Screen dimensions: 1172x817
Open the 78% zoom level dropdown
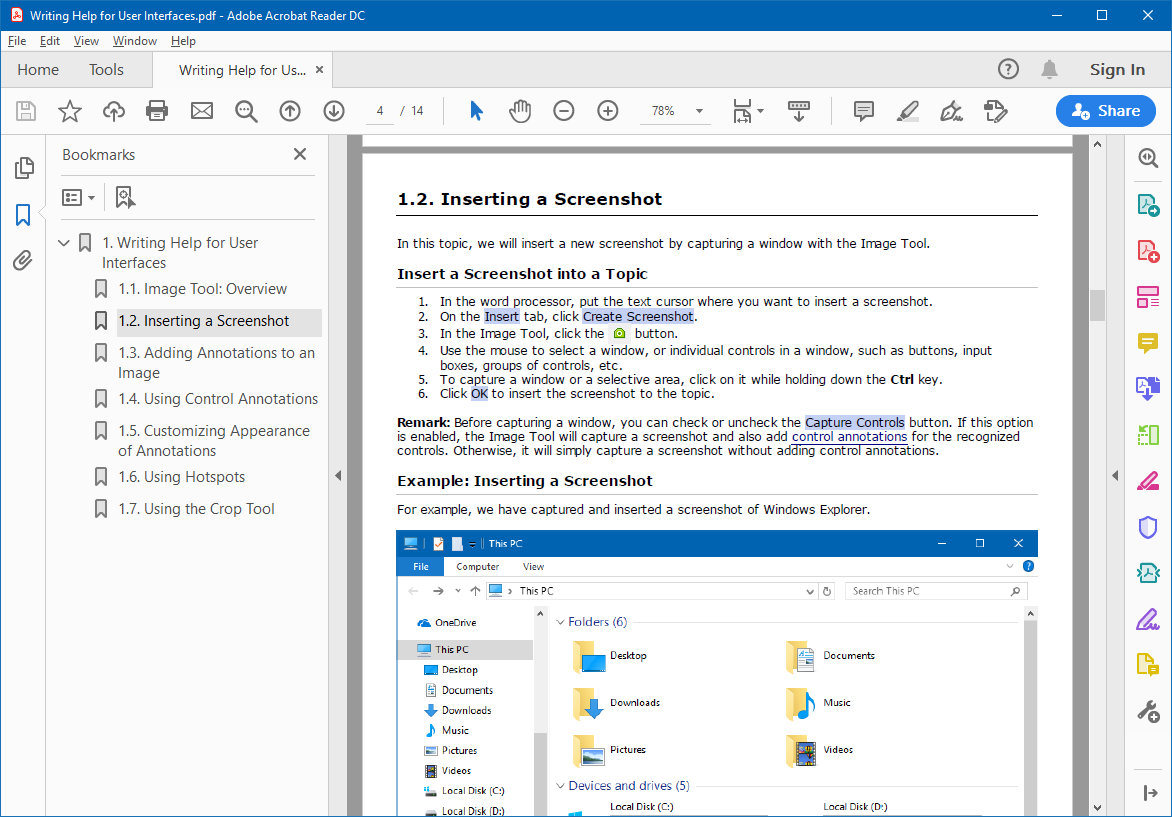(x=699, y=111)
